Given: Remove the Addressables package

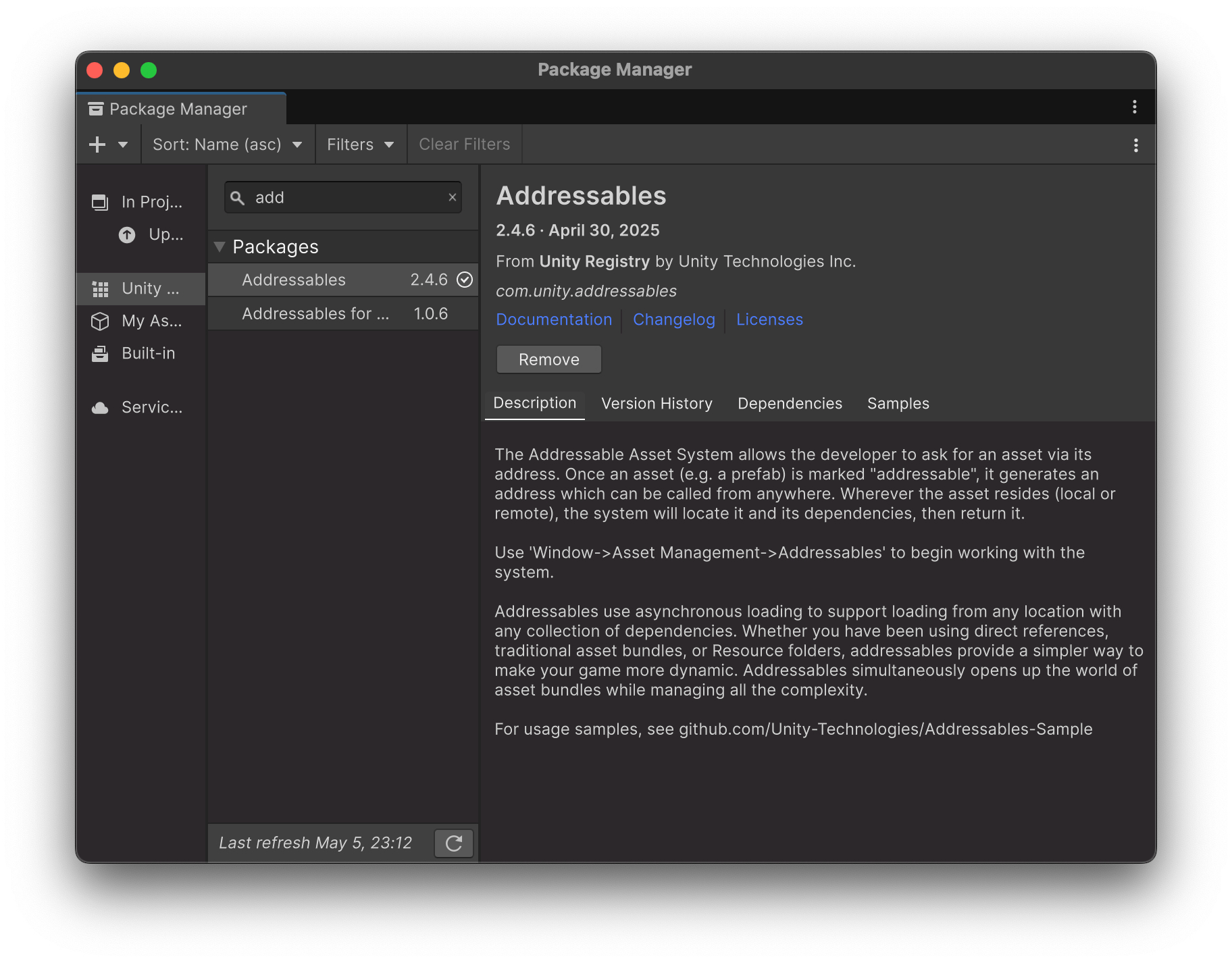Looking at the screenshot, I should click(x=548, y=359).
